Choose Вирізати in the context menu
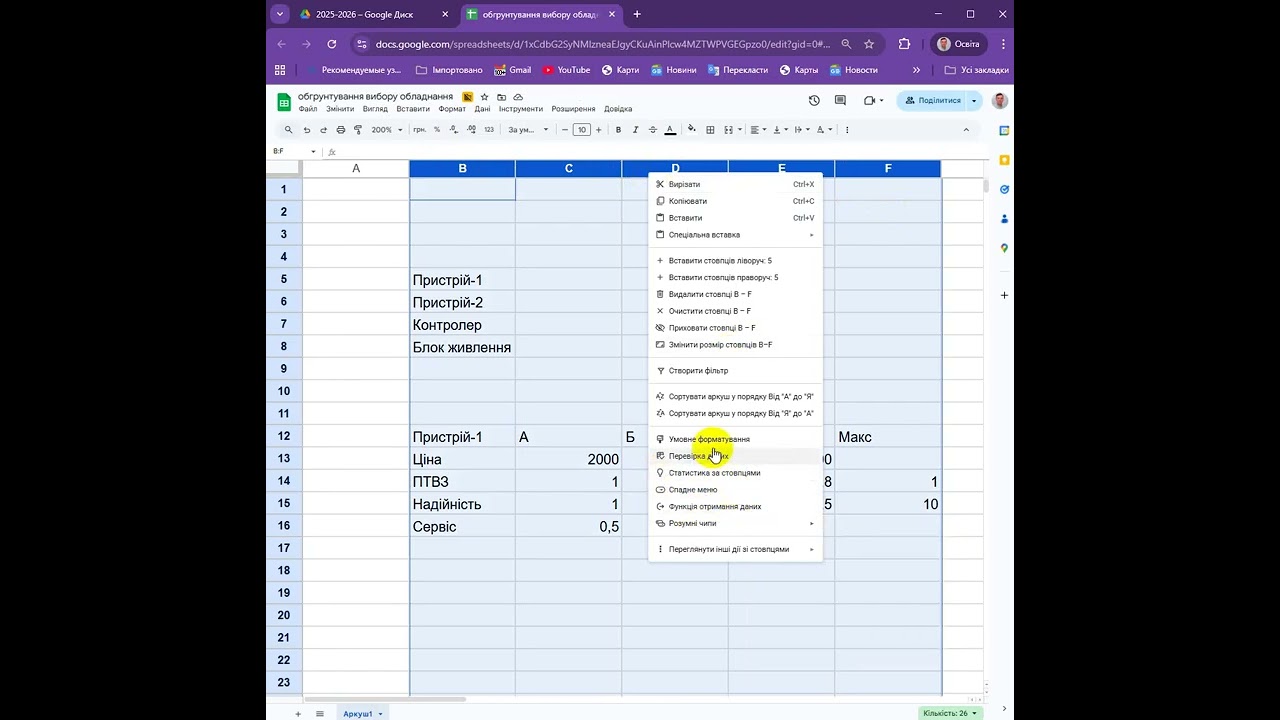Viewport: 1280px width, 720px height. [735, 184]
